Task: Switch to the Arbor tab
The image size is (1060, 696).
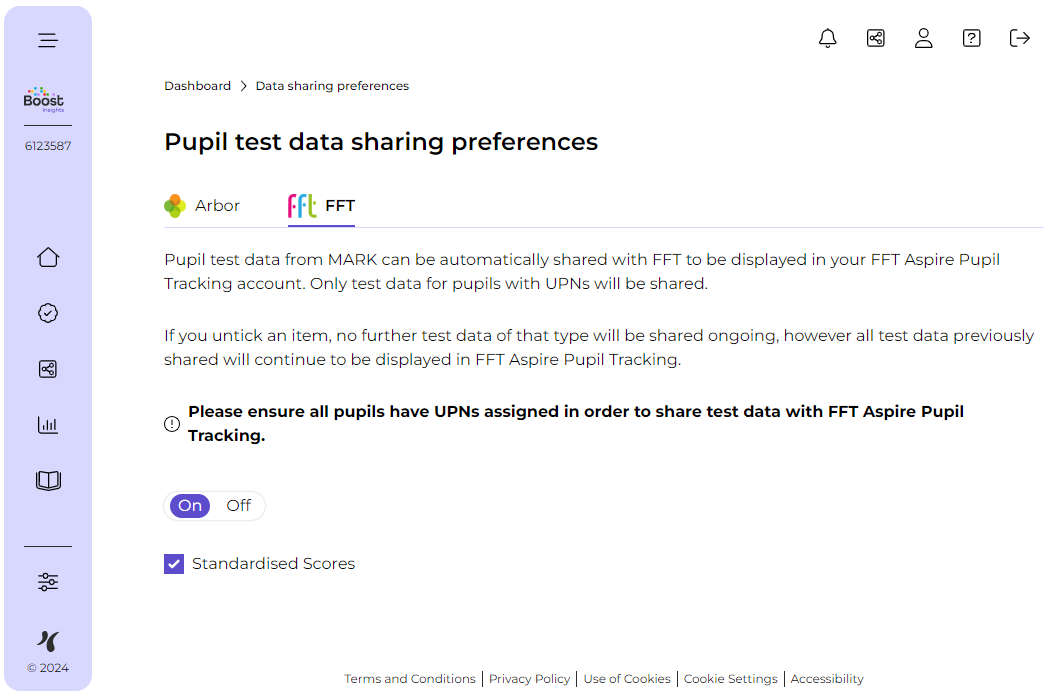Action: pos(203,206)
